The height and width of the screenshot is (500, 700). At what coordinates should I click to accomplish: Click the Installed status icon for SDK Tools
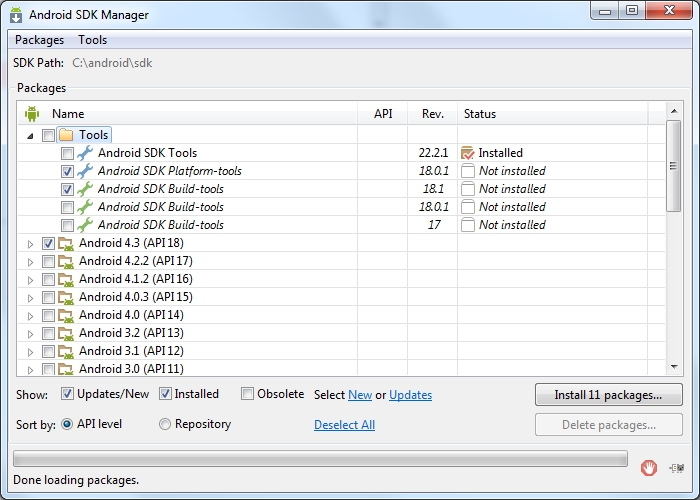point(467,153)
